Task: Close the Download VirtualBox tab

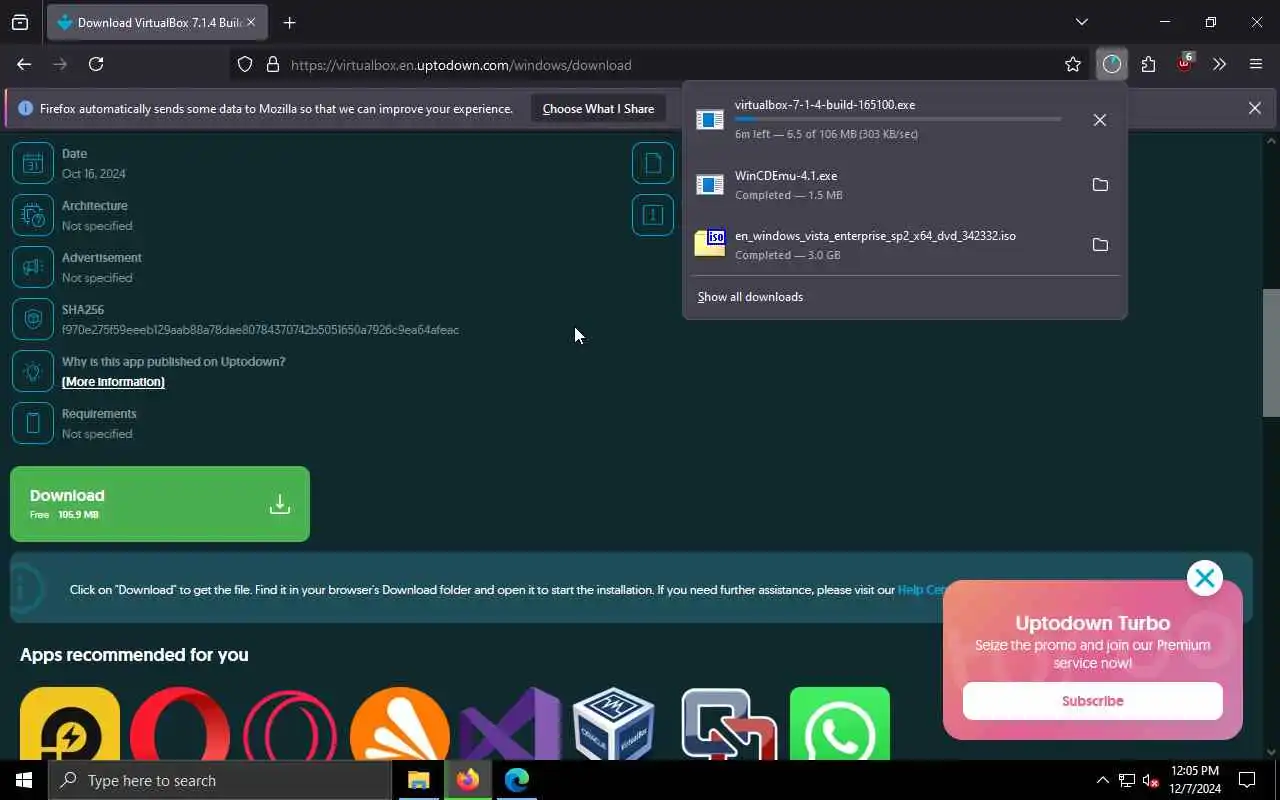Action: (x=250, y=22)
